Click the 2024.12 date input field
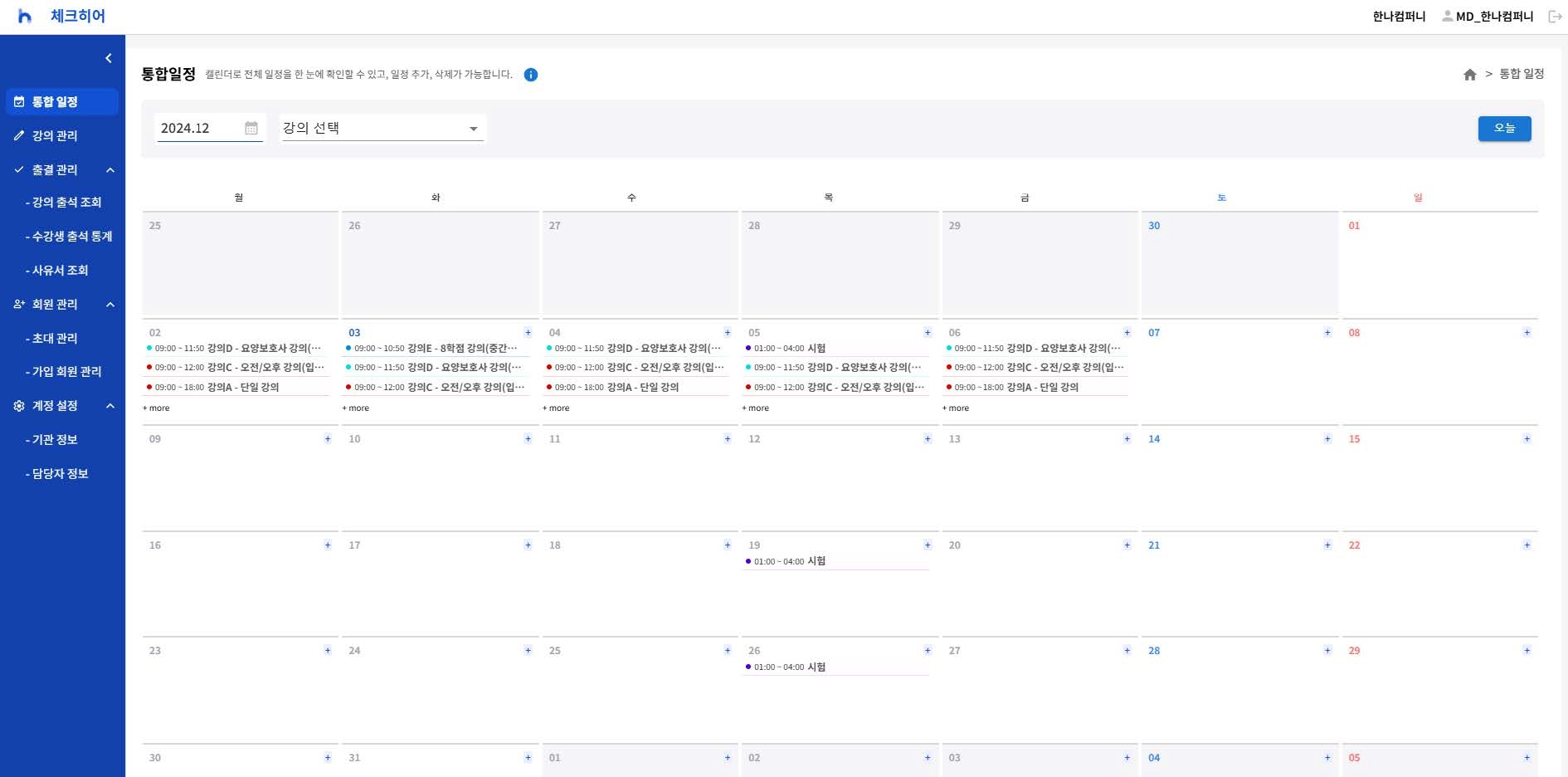This screenshot has width=1568, height=777. 199,128
